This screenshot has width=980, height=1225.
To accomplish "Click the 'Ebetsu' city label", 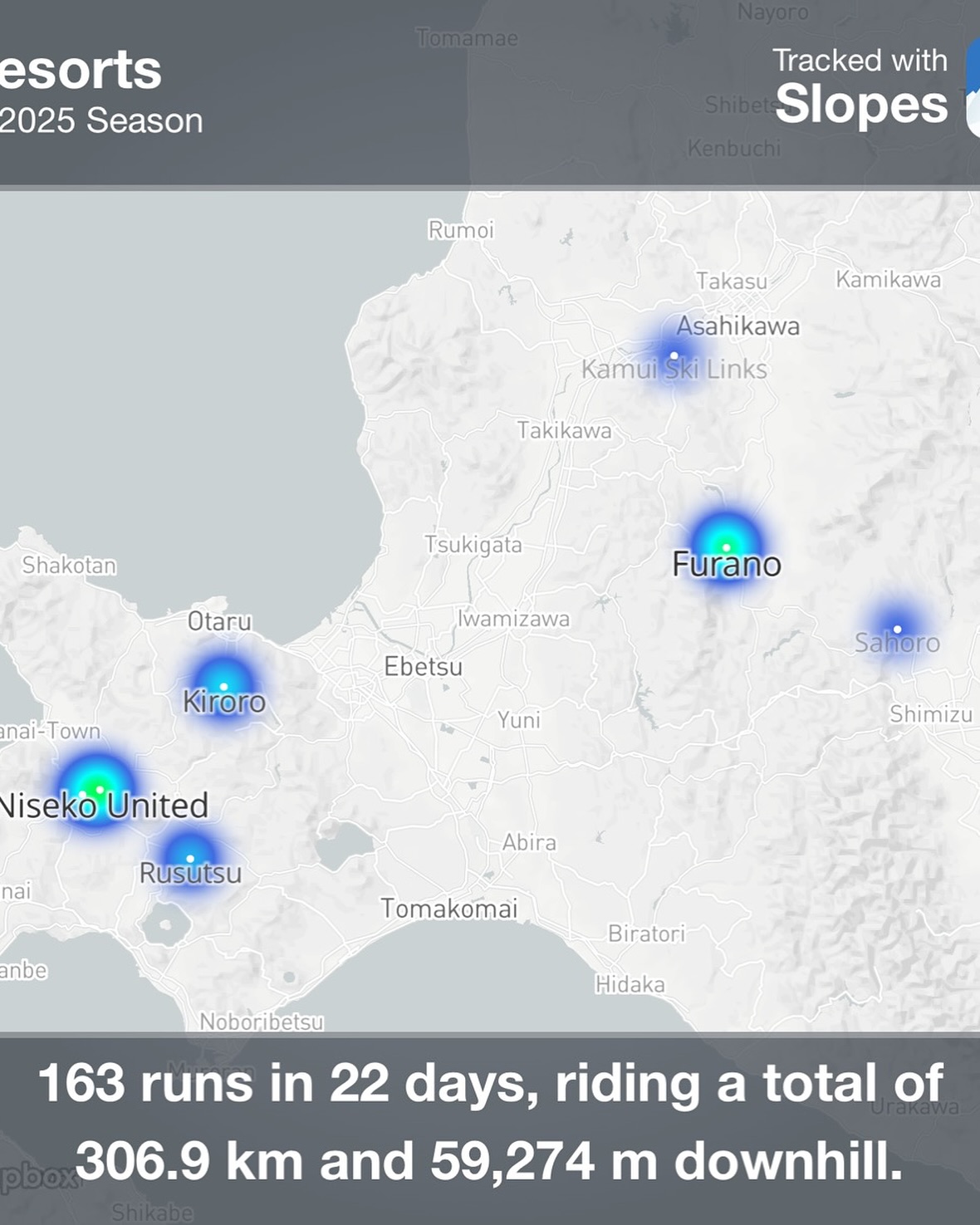I will [x=424, y=666].
